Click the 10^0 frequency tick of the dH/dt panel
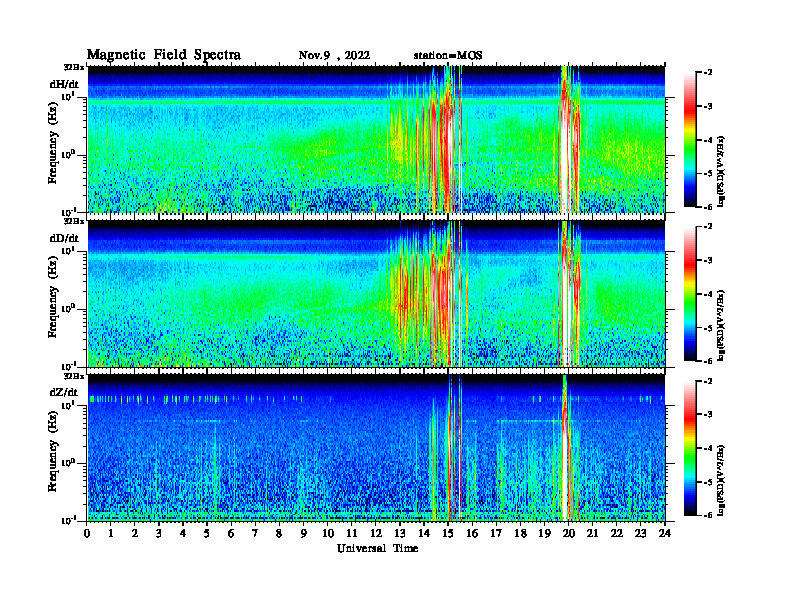 click(68, 154)
